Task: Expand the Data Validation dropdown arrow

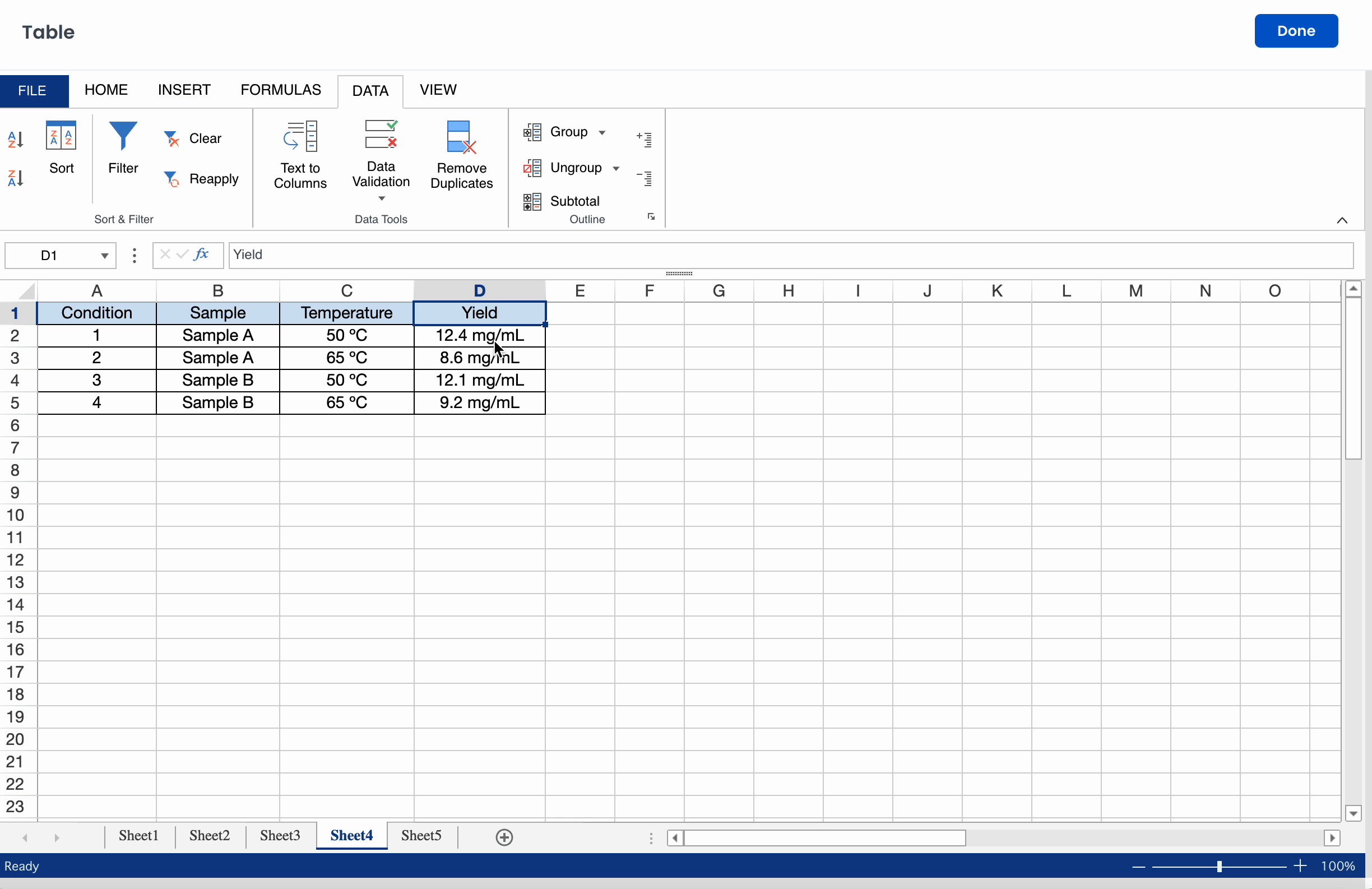Action: point(381,199)
